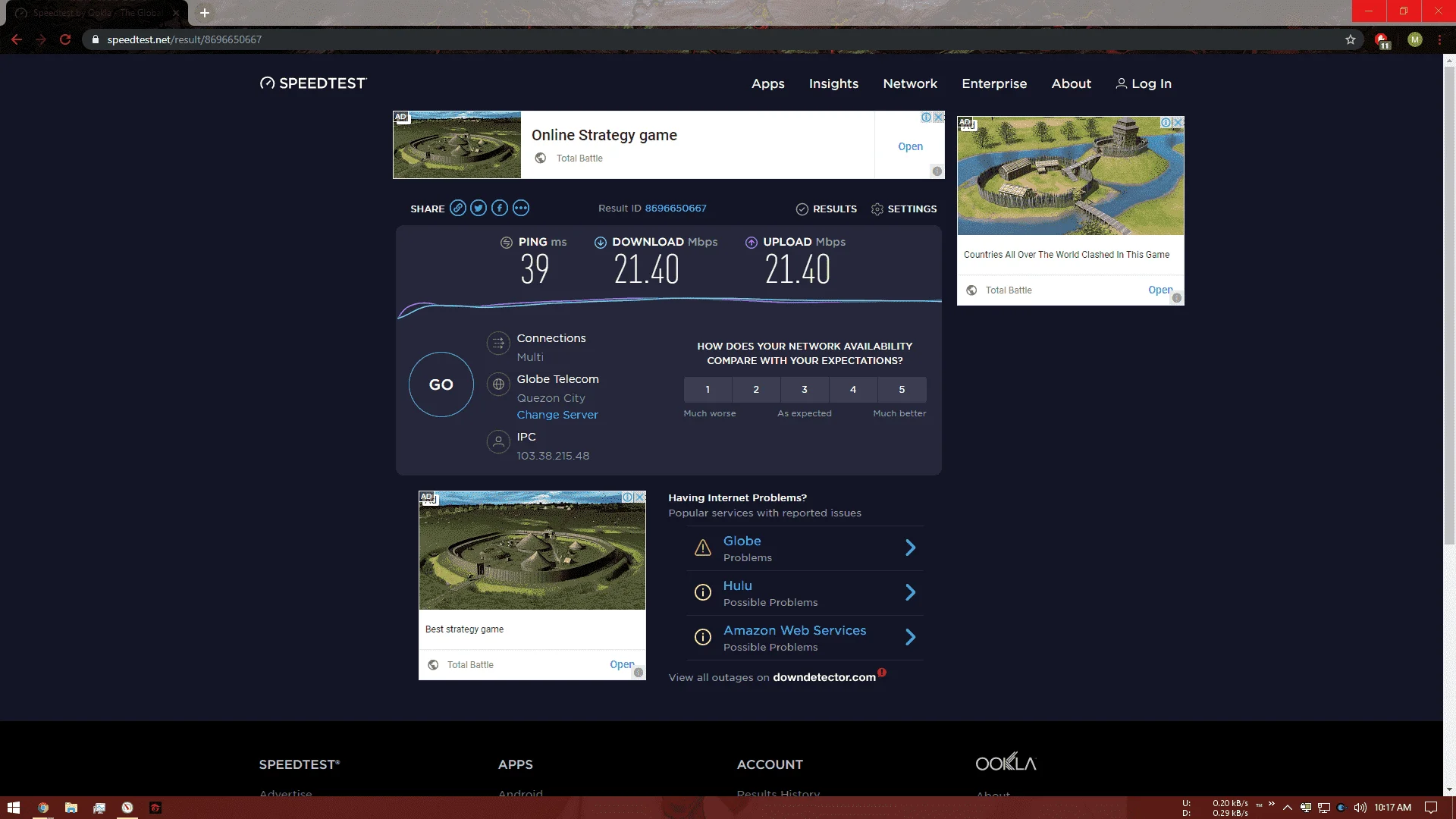Click the taskbar clock showing 10:17 AM
This screenshot has height=819, width=1456.
pyautogui.click(x=1392, y=808)
